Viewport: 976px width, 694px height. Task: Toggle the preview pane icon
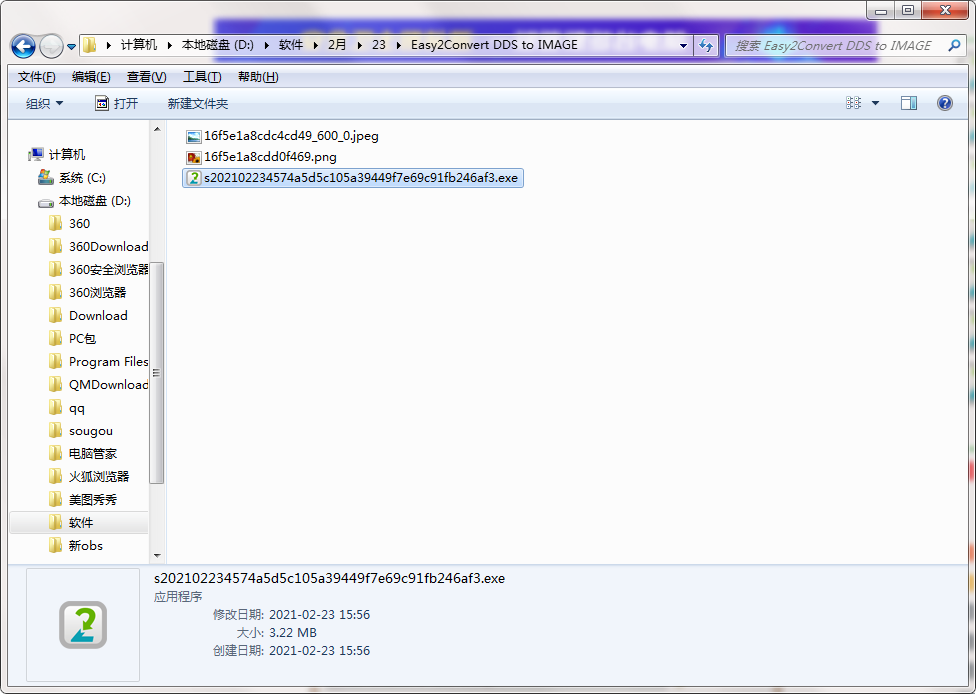pos(909,103)
